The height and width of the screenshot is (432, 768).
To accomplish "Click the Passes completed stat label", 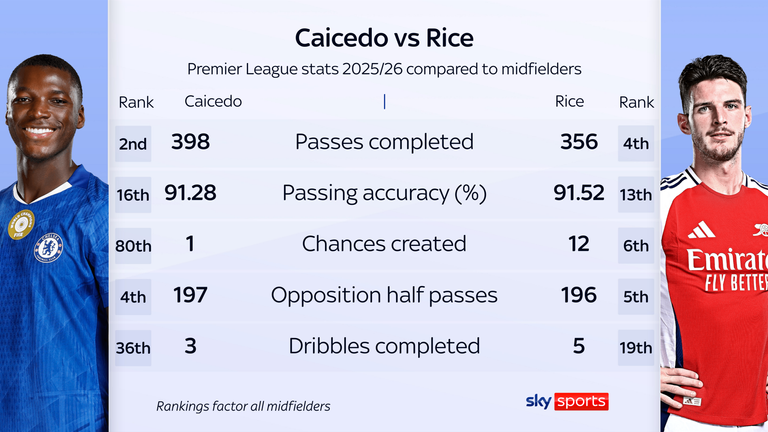I will click(384, 142).
